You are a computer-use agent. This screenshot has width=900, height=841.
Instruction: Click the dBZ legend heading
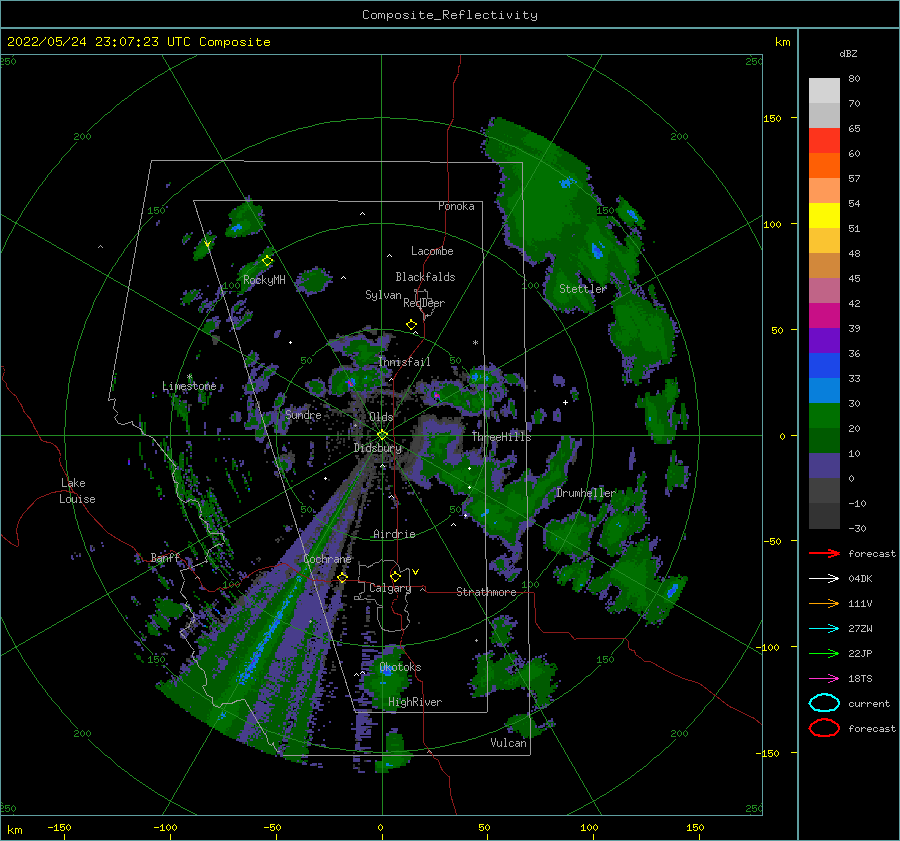[848, 54]
